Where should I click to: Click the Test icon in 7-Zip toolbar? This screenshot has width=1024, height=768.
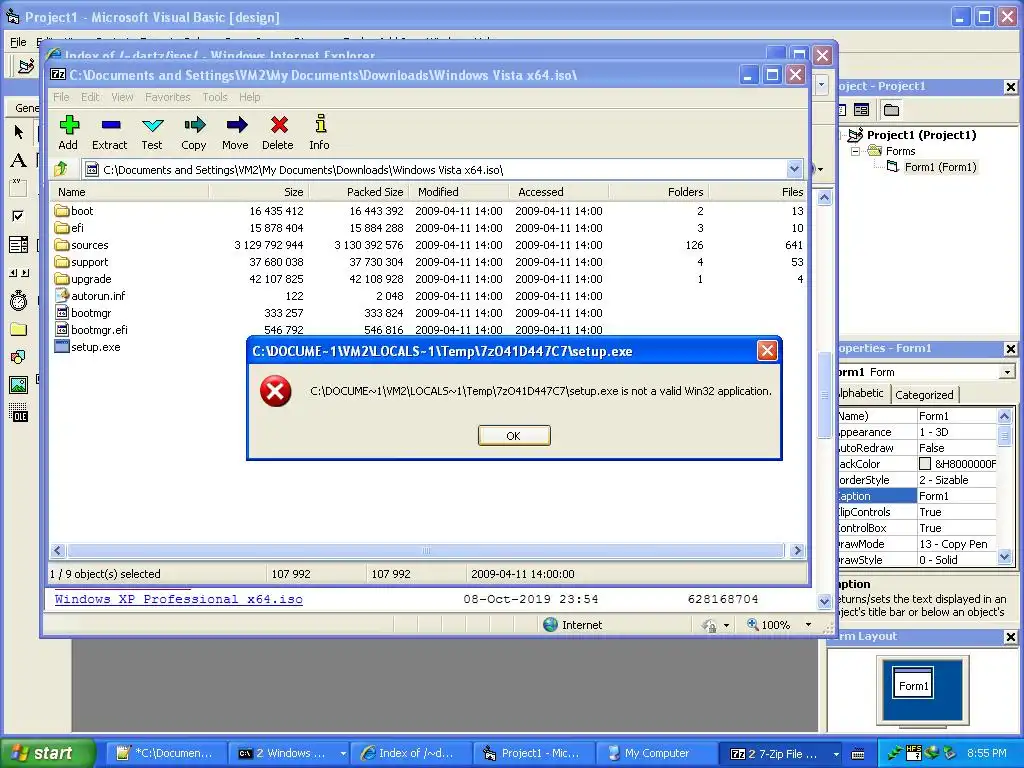[152, 125]
